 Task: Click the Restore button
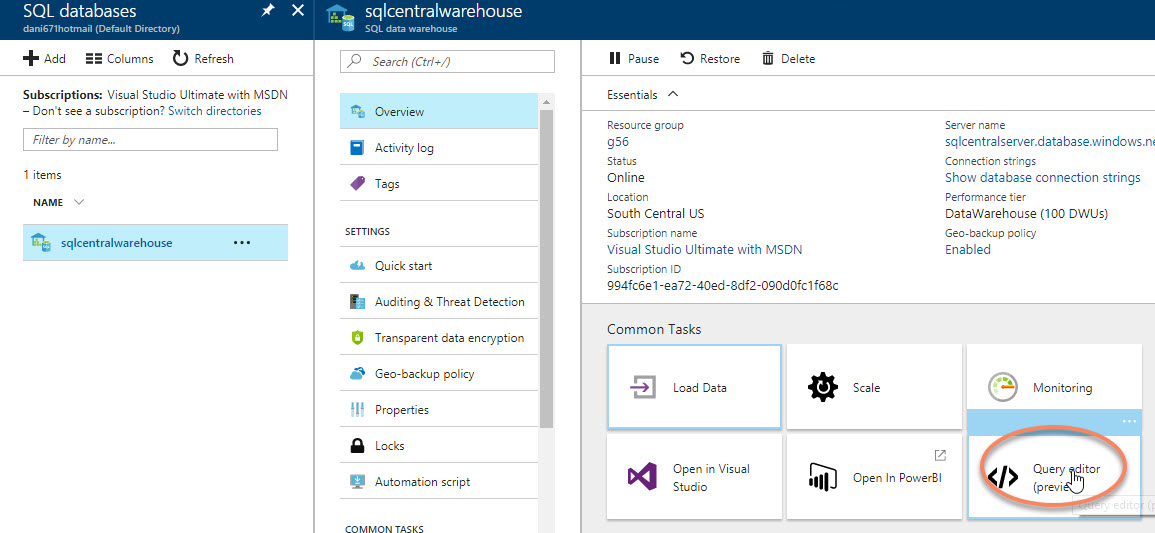(x=710, y=59)
